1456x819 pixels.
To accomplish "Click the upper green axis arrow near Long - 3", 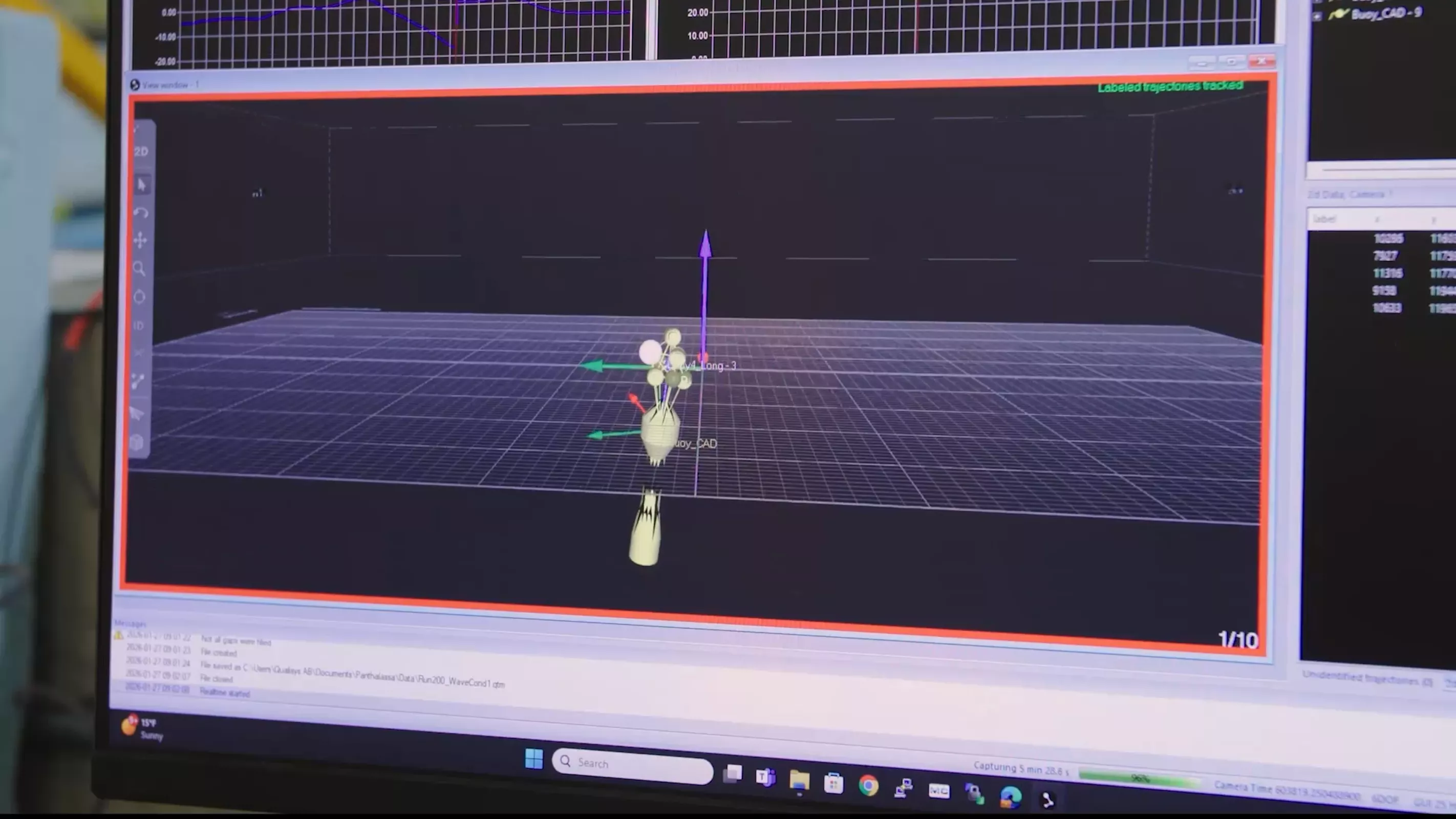I will [x=617, y=367].
